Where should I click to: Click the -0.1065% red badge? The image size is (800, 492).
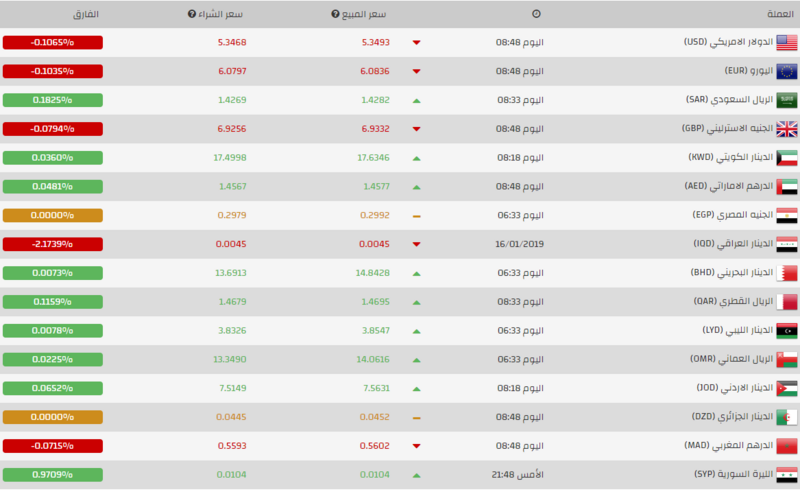[x=53, y=42]
